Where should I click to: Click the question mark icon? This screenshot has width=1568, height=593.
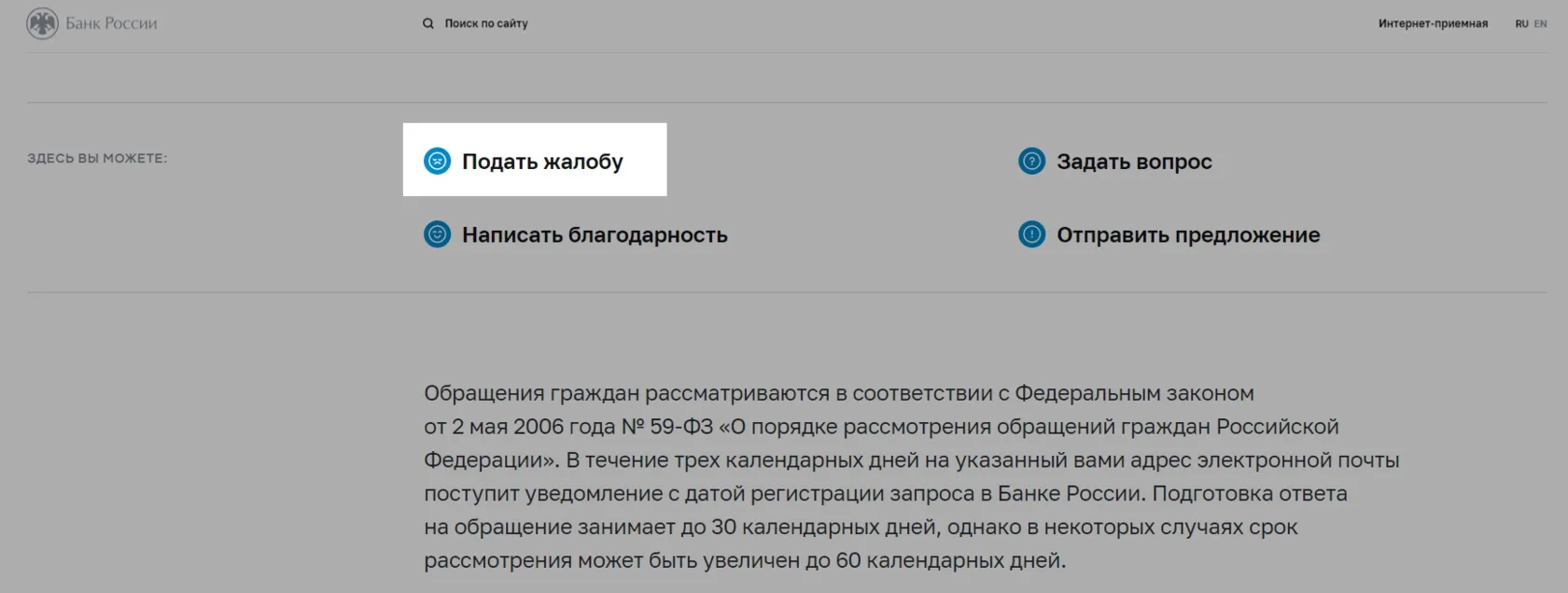[x=1031, y=161]
